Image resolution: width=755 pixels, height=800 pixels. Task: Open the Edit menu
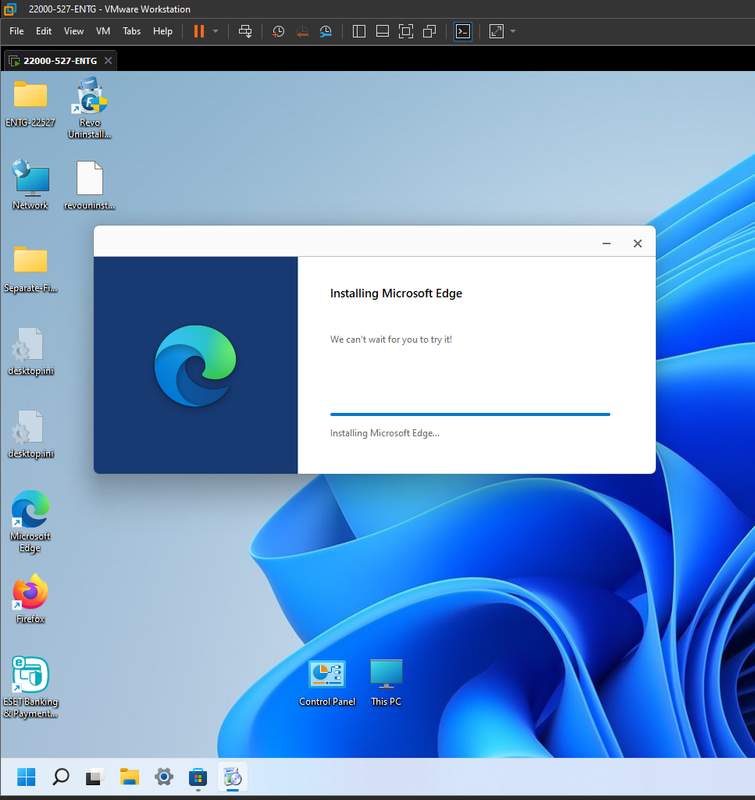tap(43, 31)
